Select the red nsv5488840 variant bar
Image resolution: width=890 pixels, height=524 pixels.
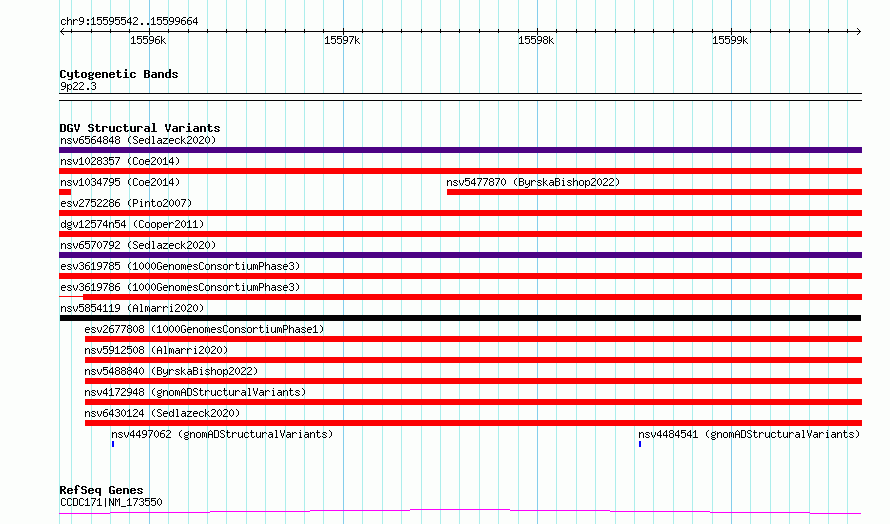point(473,381)
